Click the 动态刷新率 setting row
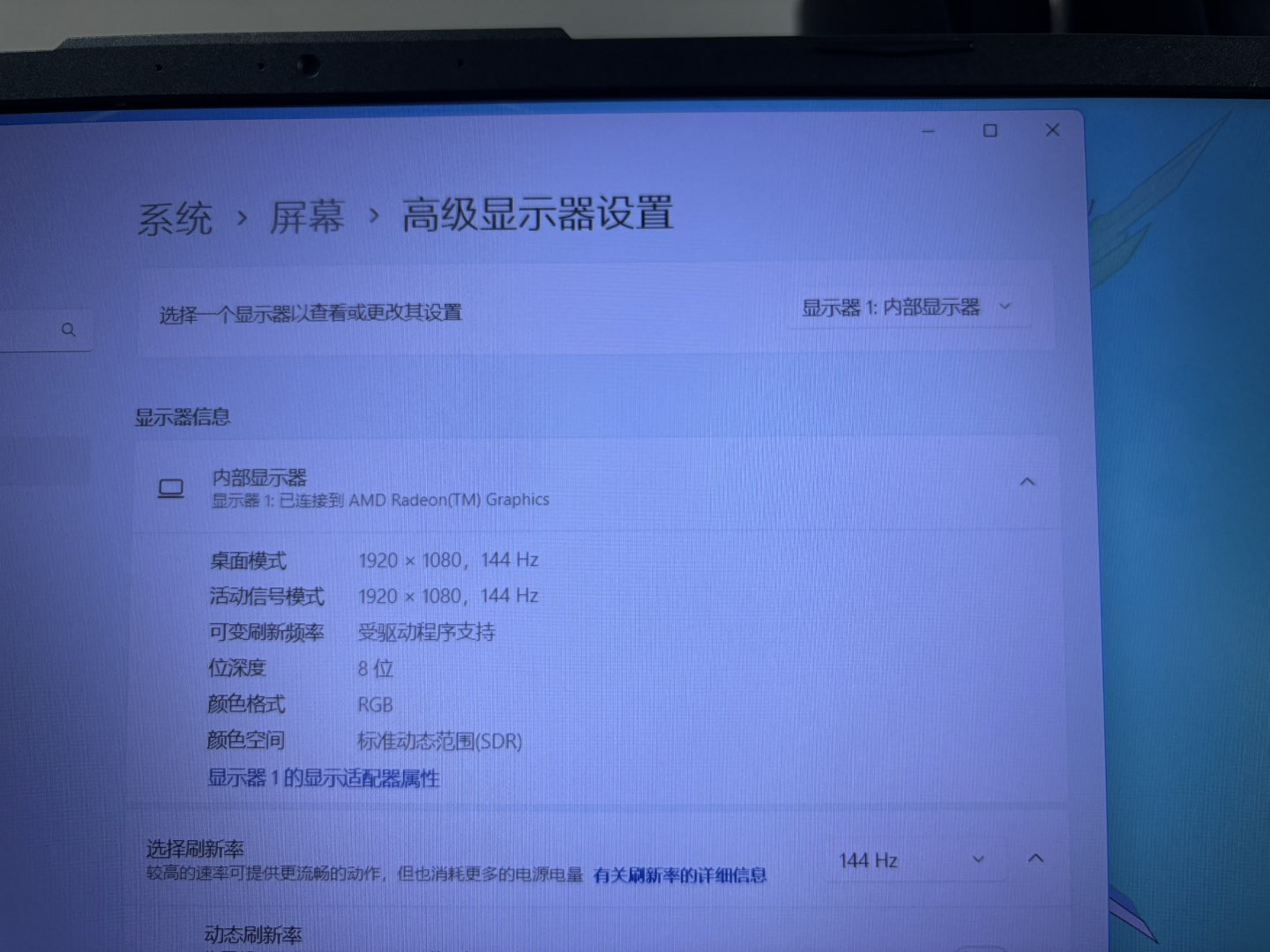Image resolution: width=1270 pixels, height=952 pixels. coord(254,935)
